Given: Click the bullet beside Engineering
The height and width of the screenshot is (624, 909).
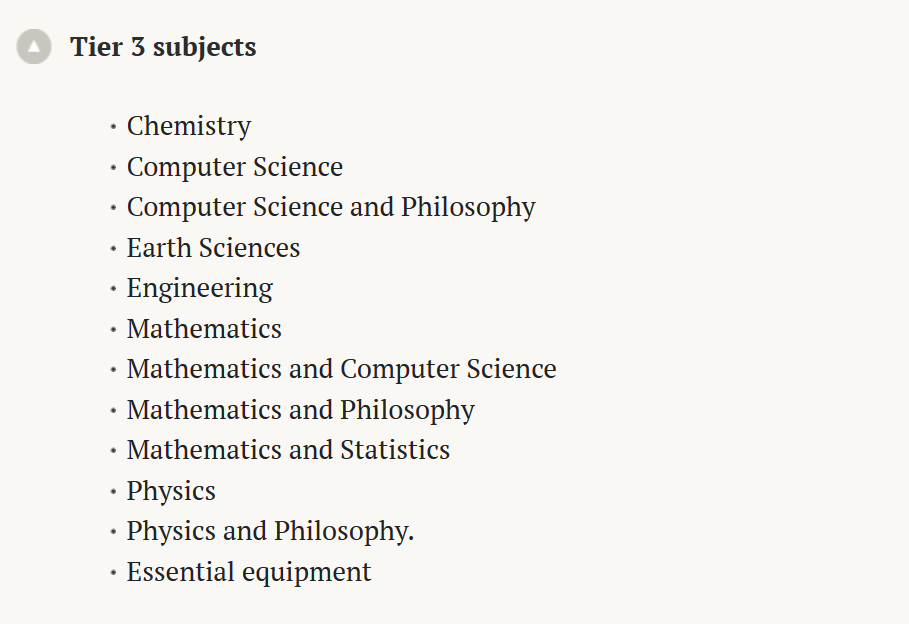Looking at the screenshot, I should 113,288.
